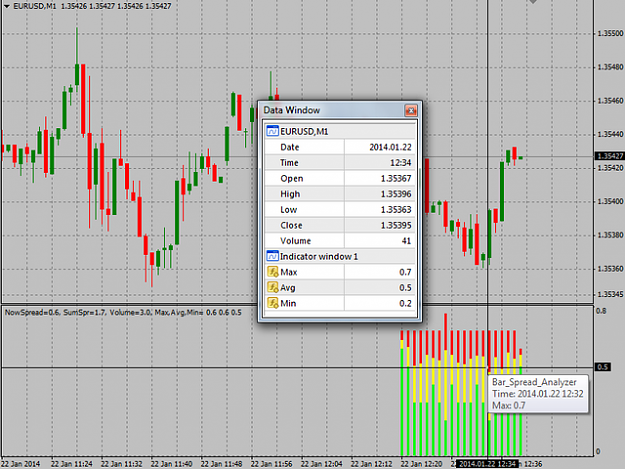Click the 0.5 level label on indicator scale
Screen dimensions: 625x469
pos(603,367)
